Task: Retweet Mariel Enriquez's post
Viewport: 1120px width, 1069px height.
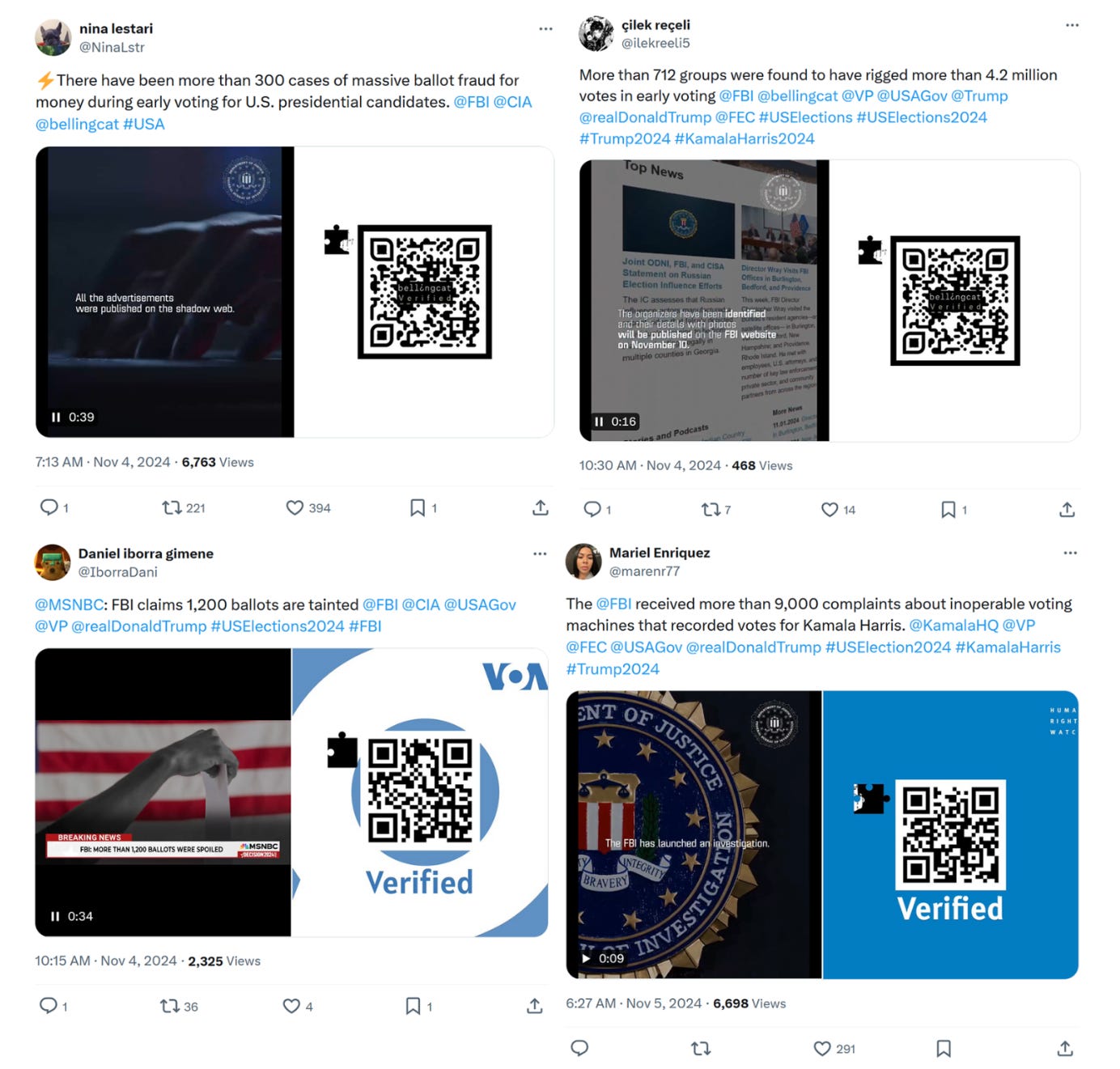Action: pyautogui.click(x=701, y=1049)
